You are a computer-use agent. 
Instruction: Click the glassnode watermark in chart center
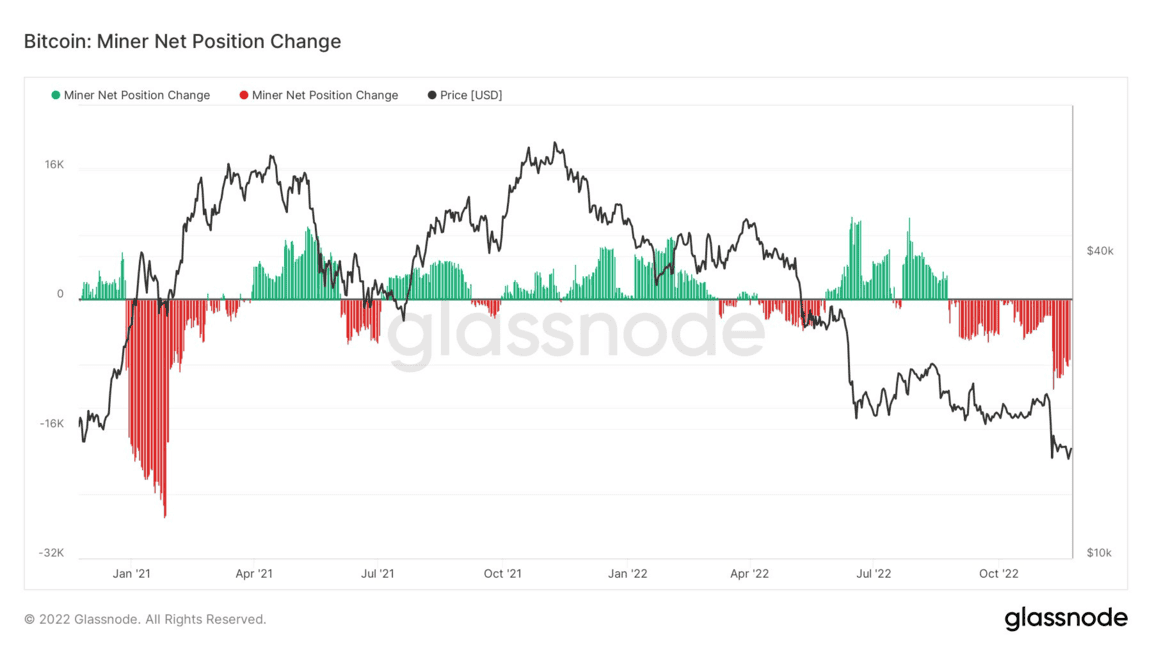point(575,331)
